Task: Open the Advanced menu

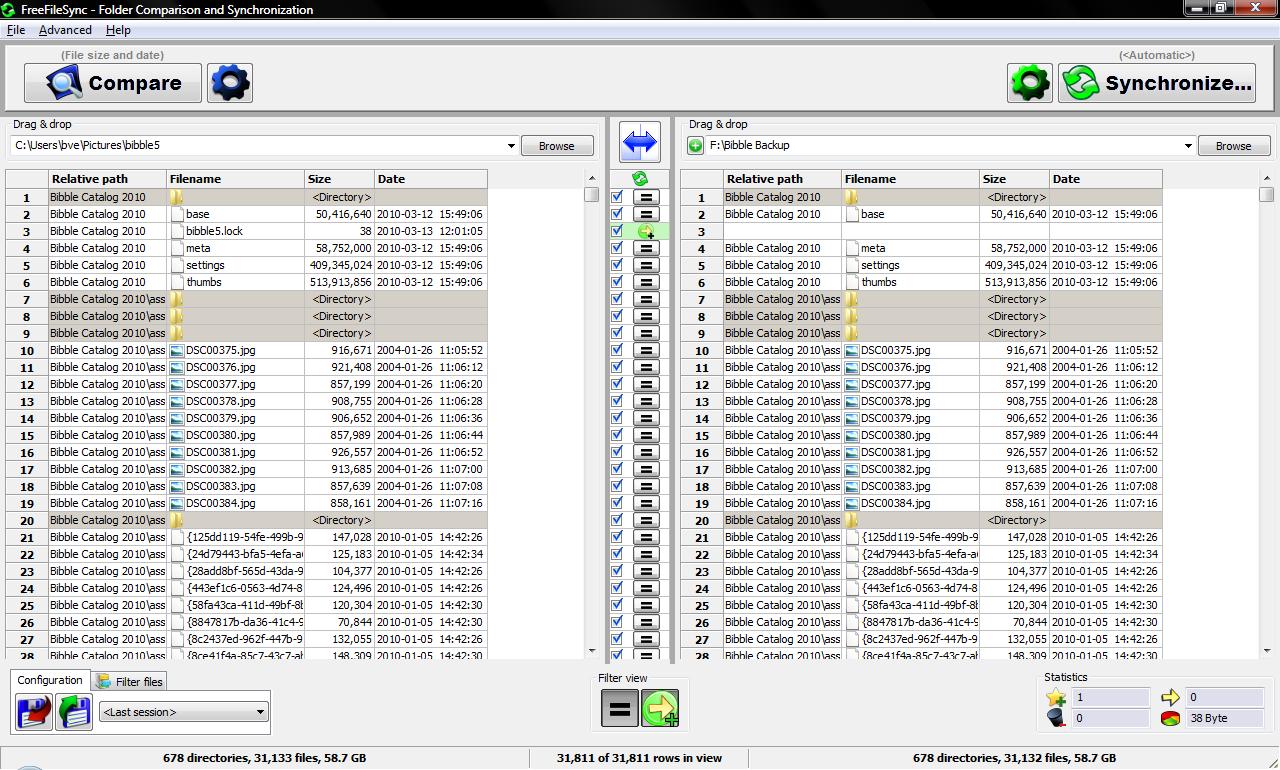Action: 65,30
